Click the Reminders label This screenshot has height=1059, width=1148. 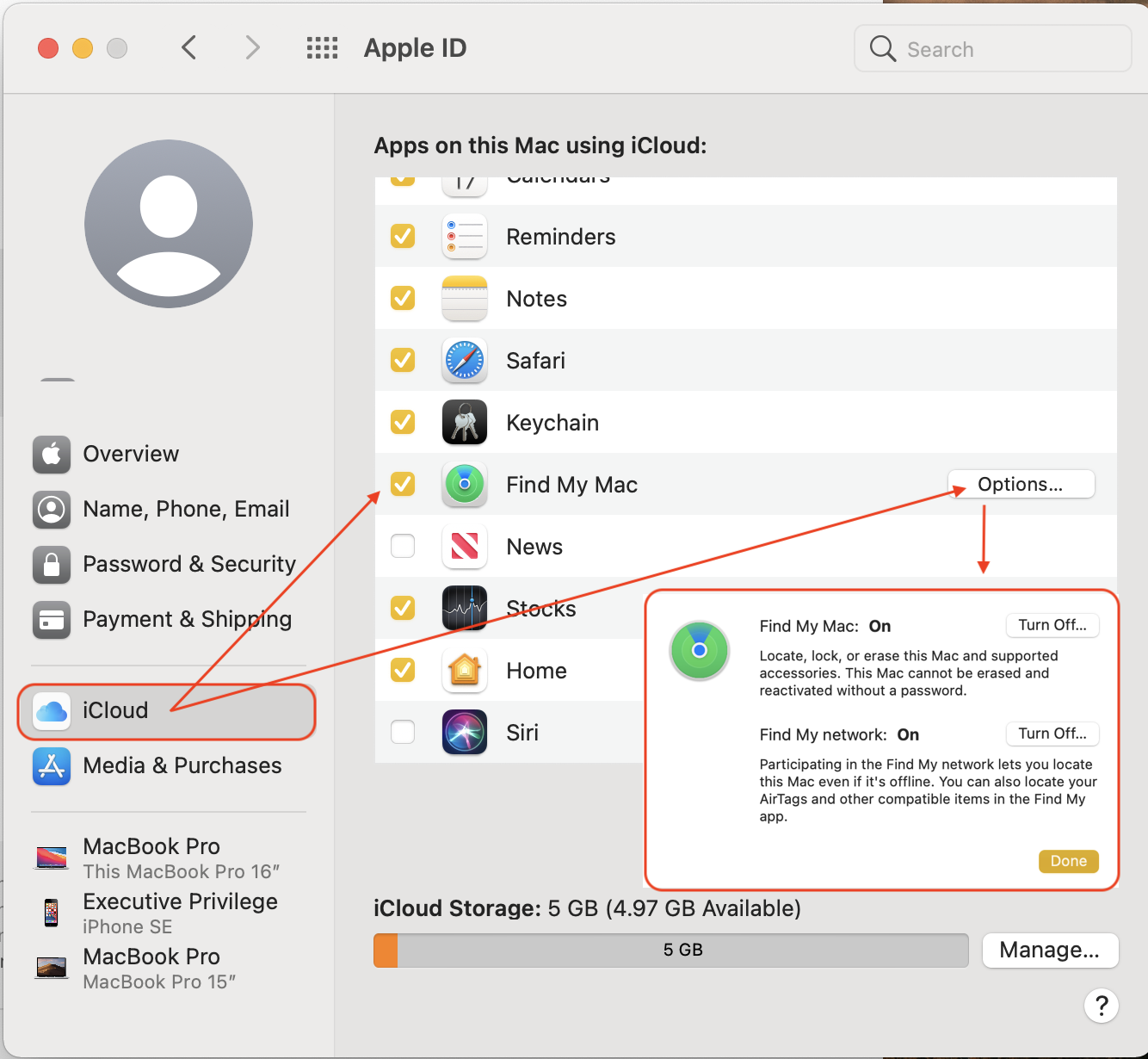tap(561, 237)
